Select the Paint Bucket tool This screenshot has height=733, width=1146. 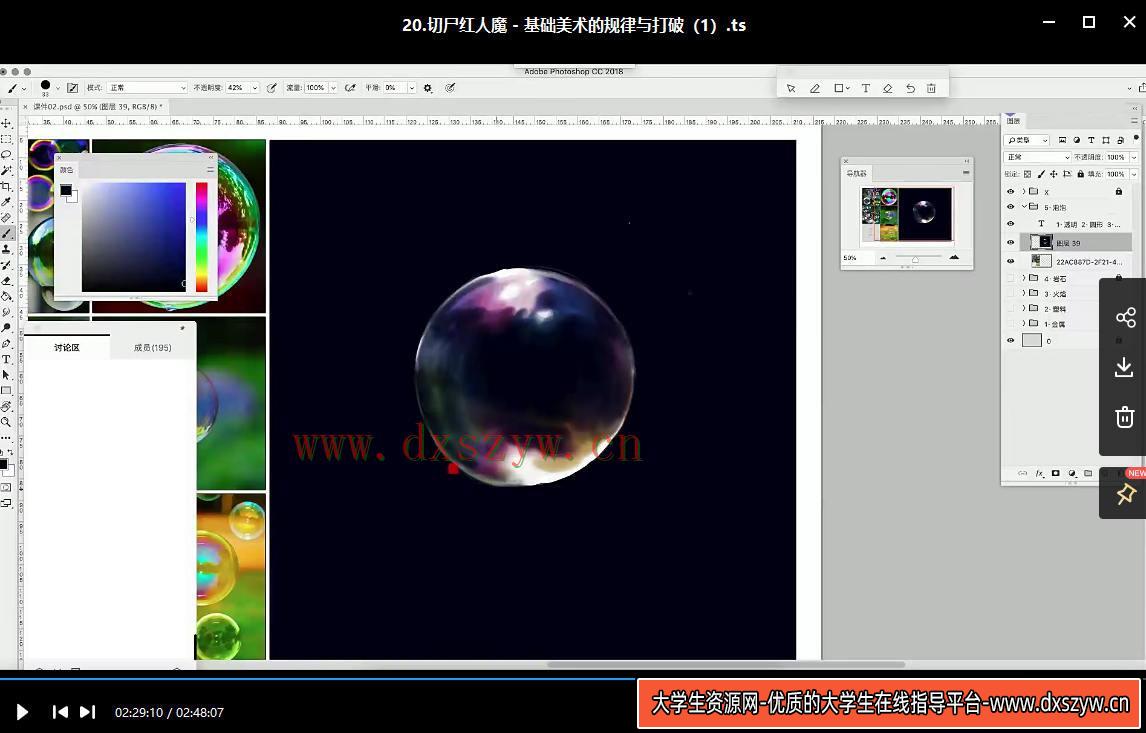pyautogui.click(x=7, y=296)
